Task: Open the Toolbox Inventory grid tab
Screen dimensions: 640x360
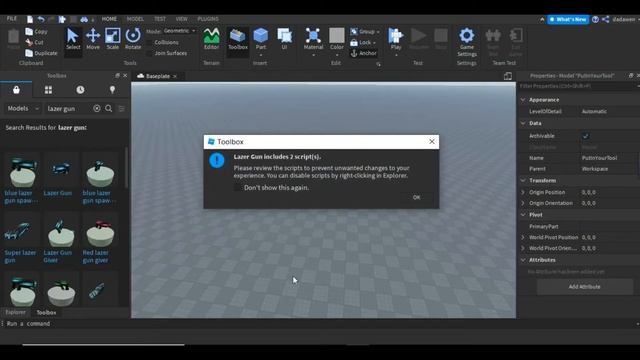Action: (48, 90)
